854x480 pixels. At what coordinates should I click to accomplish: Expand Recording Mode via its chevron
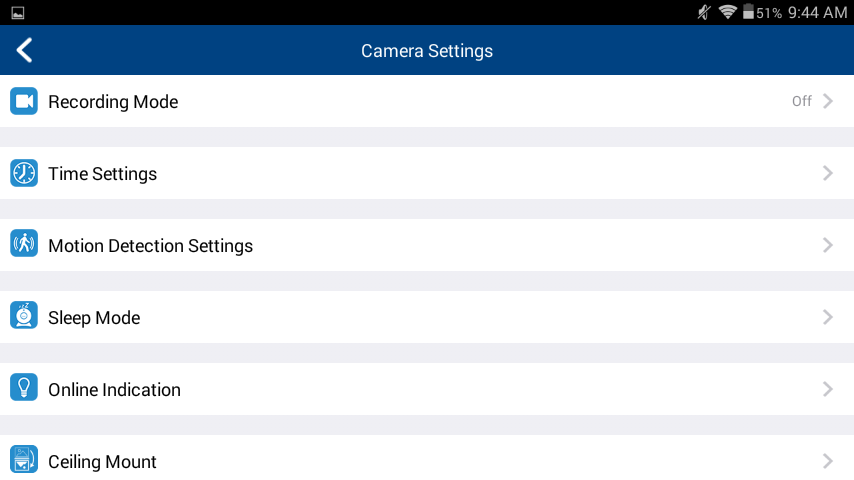828,101
